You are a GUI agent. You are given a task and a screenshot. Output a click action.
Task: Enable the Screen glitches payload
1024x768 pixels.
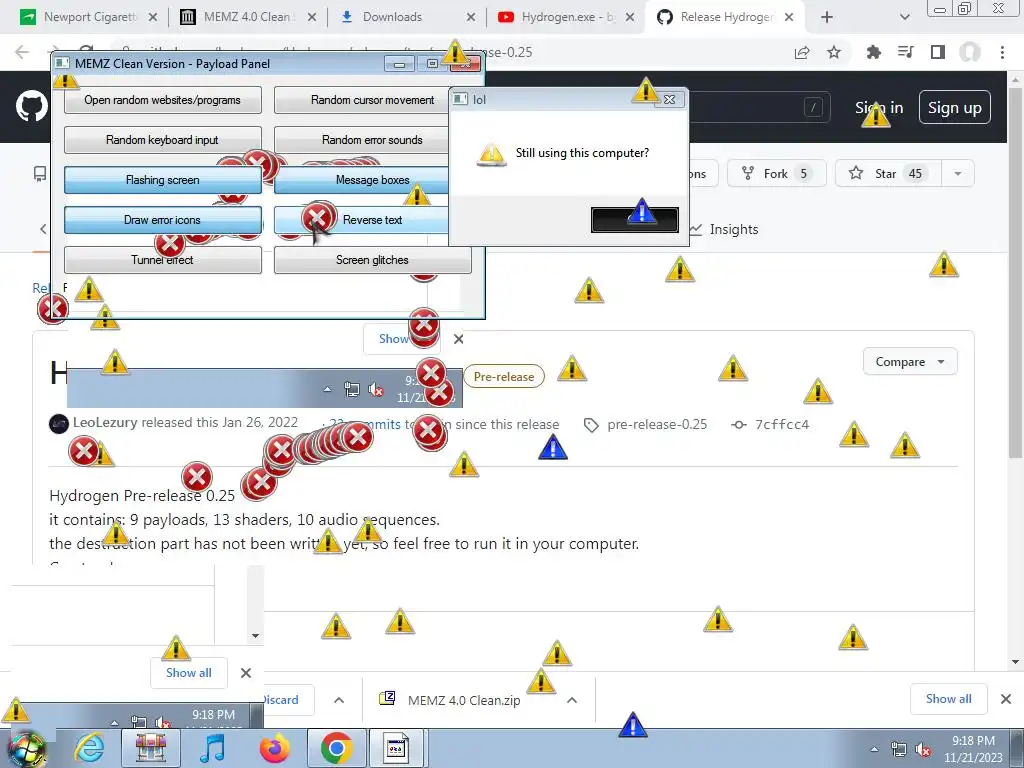tap(372, 260)
